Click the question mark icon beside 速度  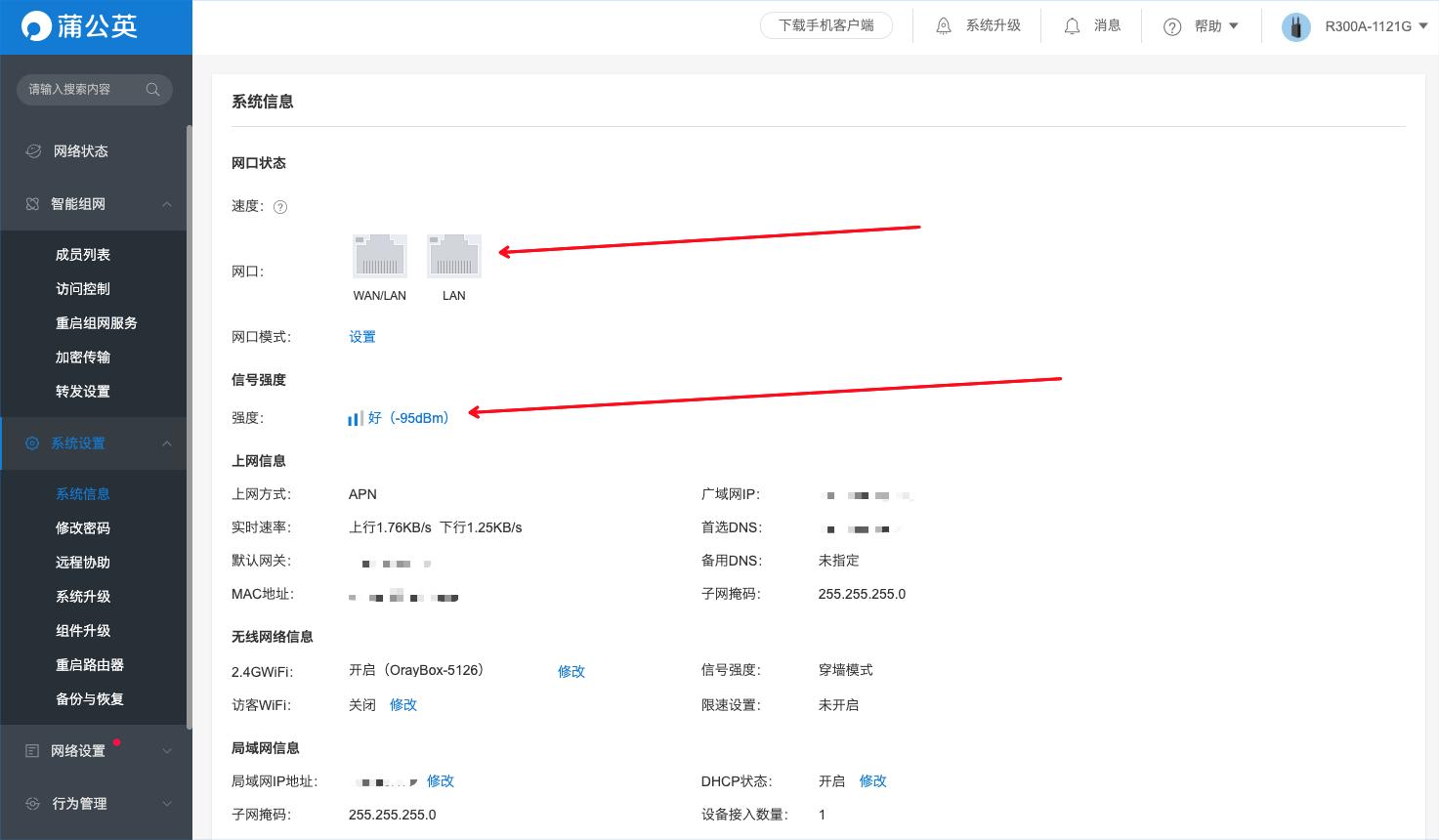click(280, 206)
